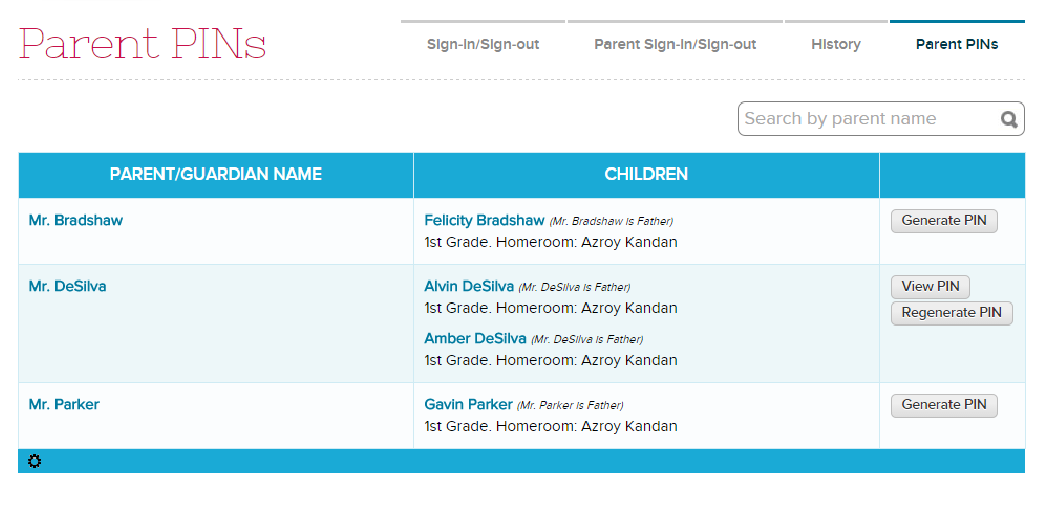Regenerate PIN for Mr. DeSilva
The image size is (1053, 516).
(x=951, y=313)
